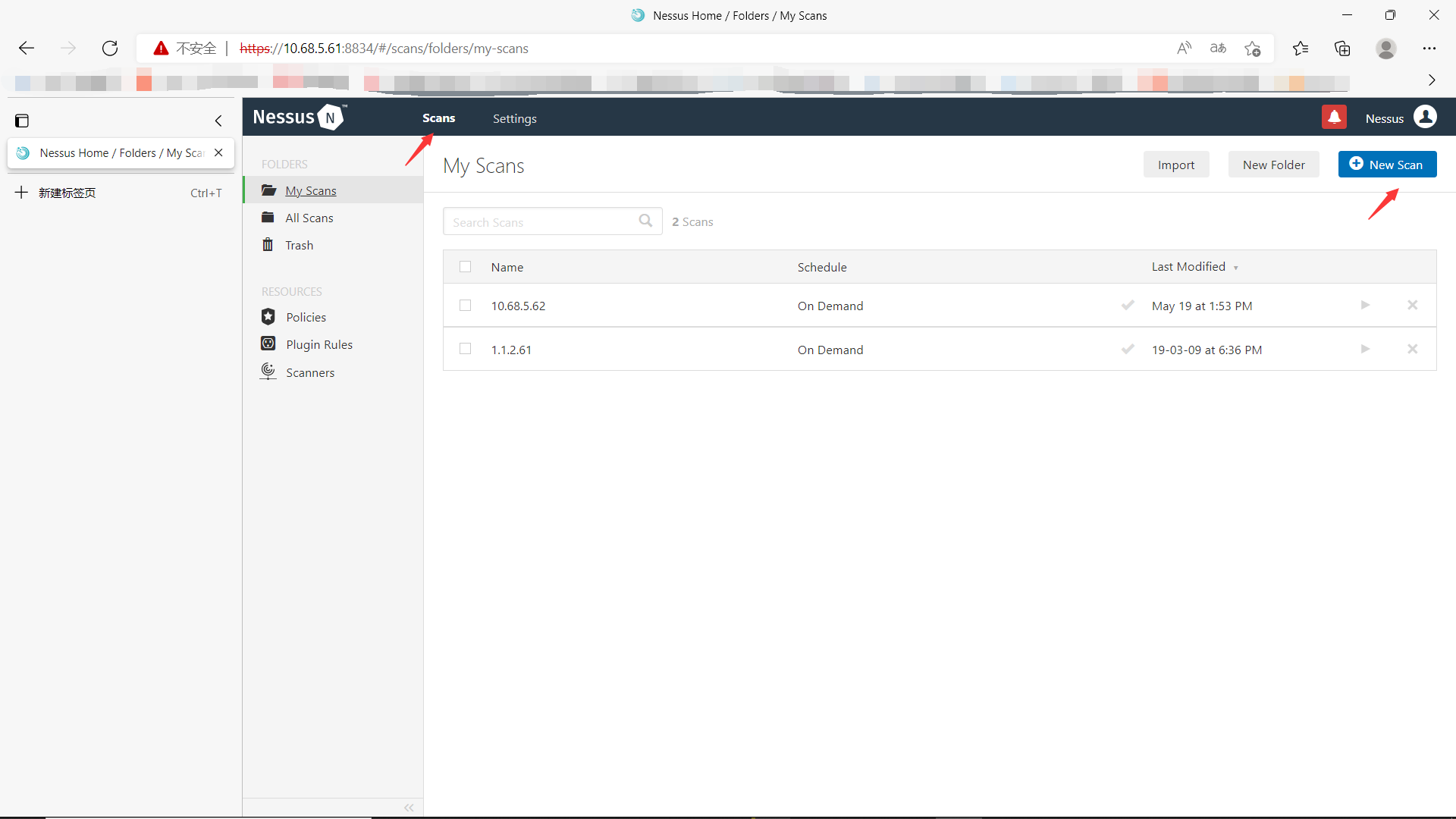Click the Policies resource icon
The width and height of the screenshot is (1456, 819).
click(268, 317)
